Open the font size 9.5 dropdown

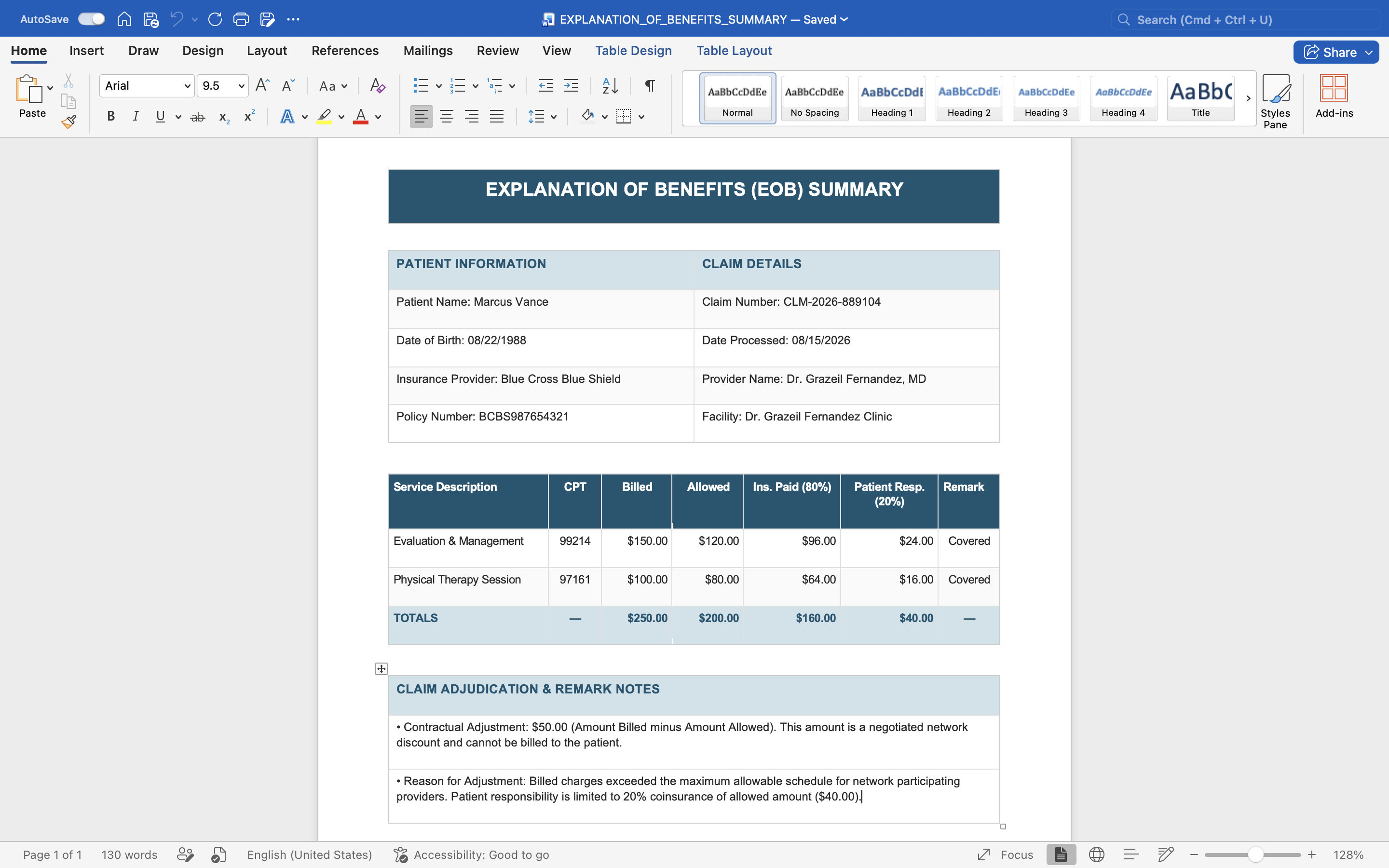(x=242, y=86)
